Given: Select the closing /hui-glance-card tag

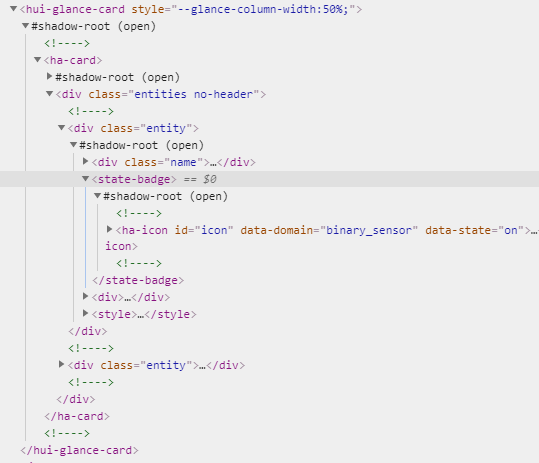Looking at the screenshot, I should 79,450.
